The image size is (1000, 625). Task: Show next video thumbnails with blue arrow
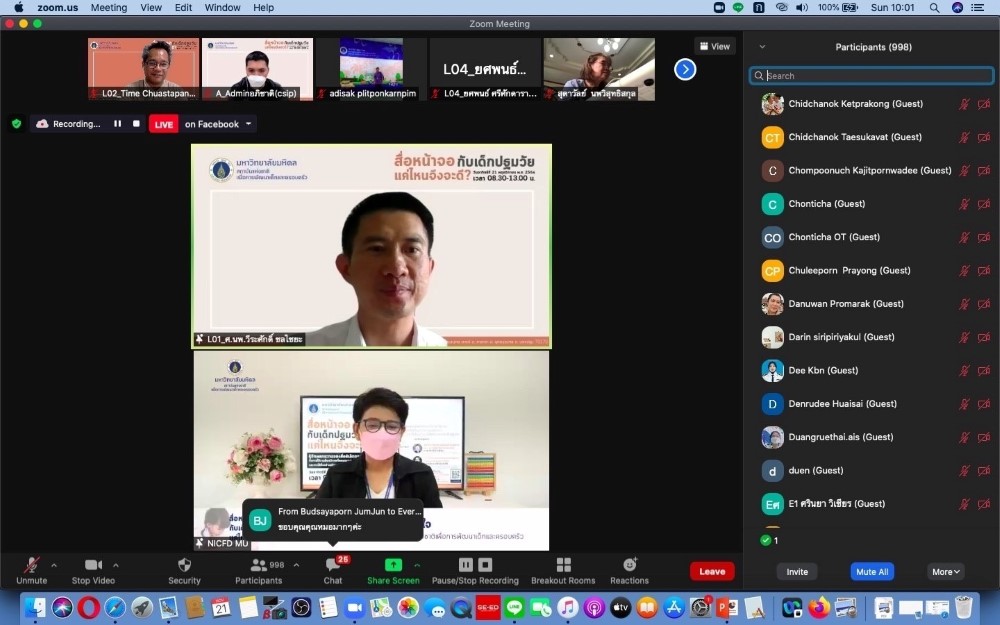coord(685,69)
